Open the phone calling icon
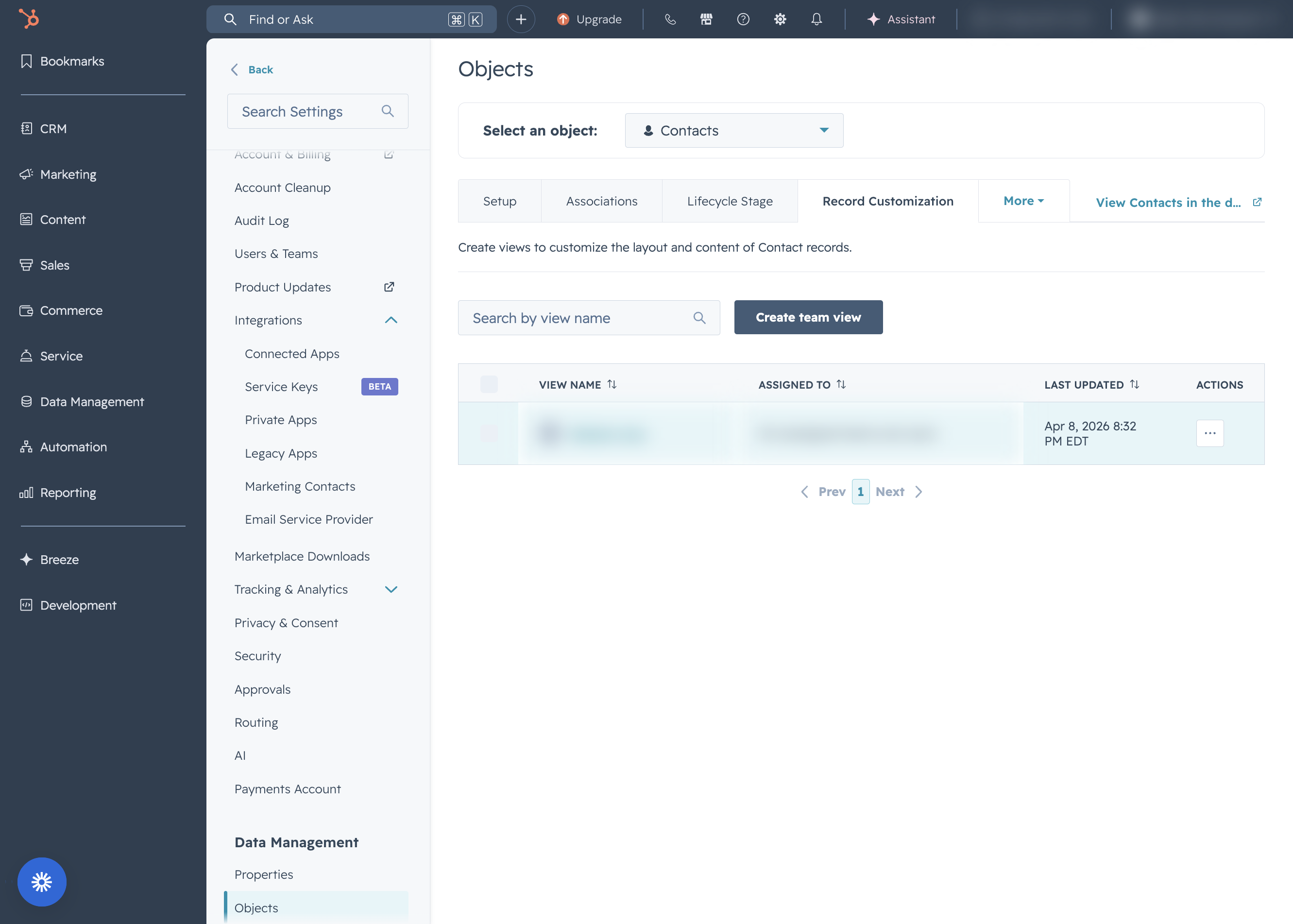Image resolution: width=1293 pixels, height=924 pixels. 670,19
